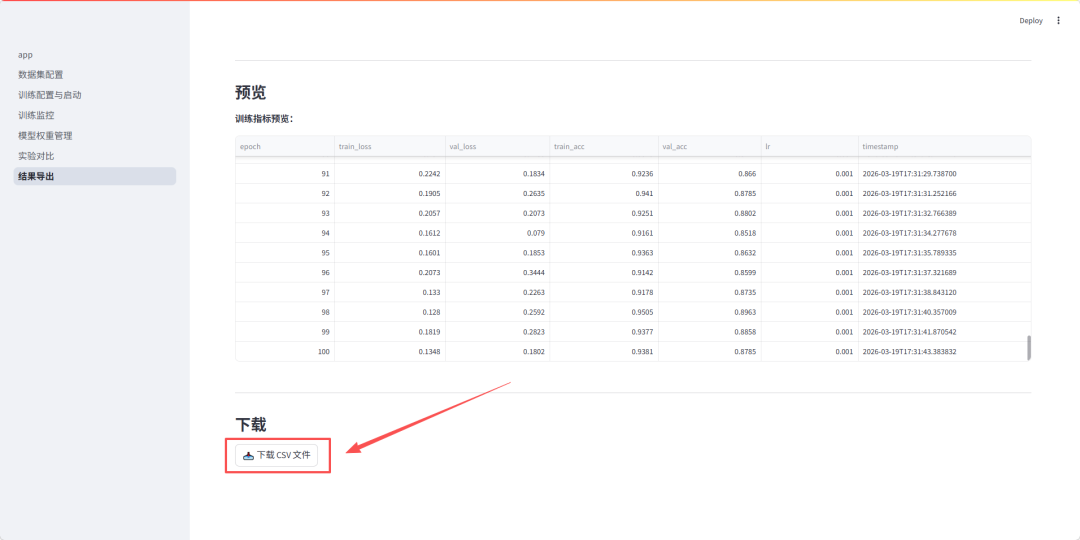
Task: Select the 结果导出 sidebar item
Action: point(36,176)
